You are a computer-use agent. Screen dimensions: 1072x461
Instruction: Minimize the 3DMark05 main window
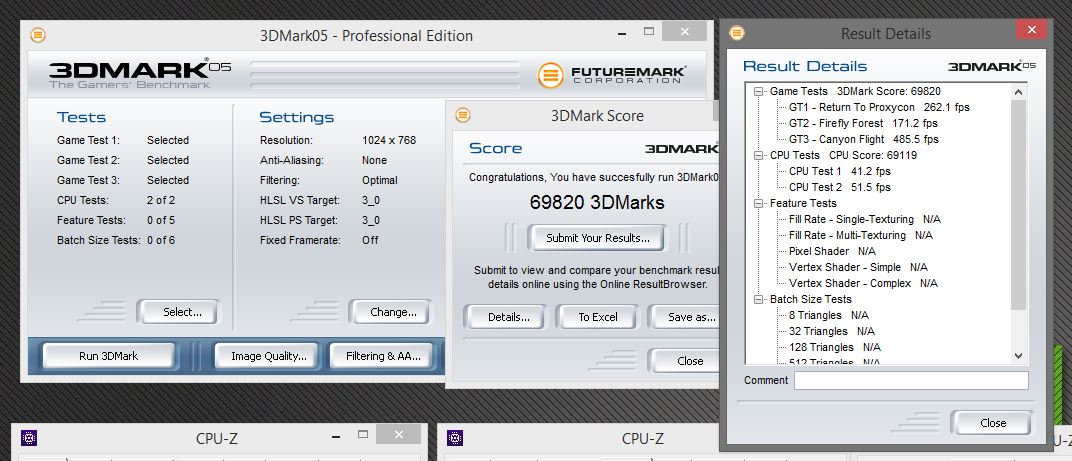click(x=624, y=32)
